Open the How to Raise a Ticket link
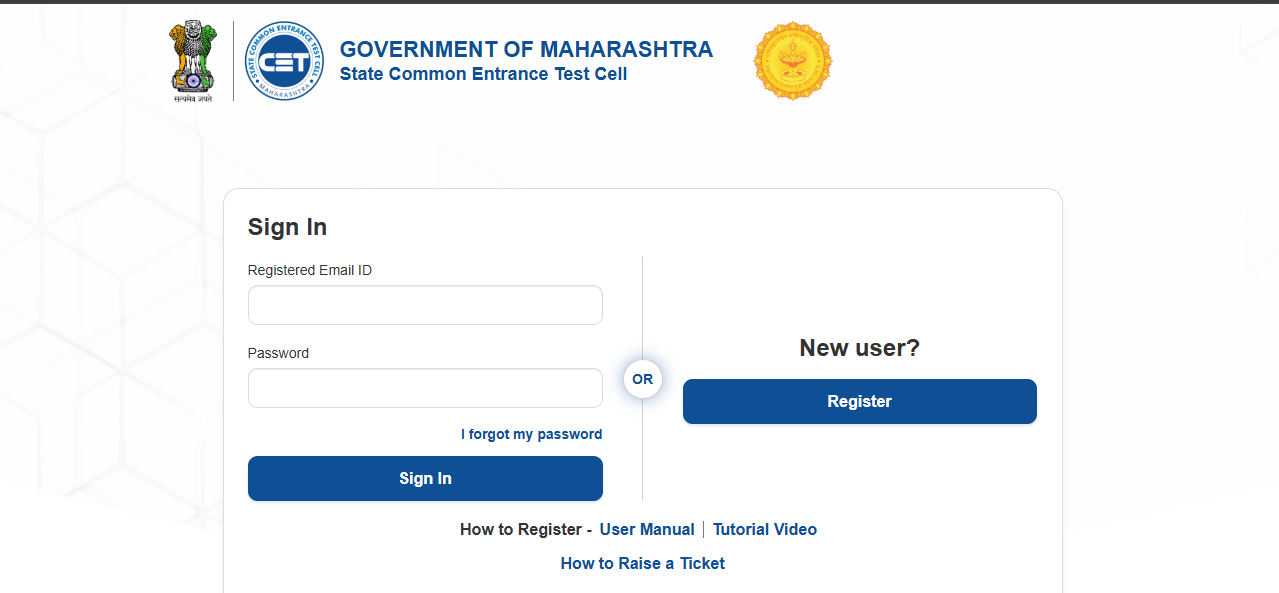 [x=642, y=563]
